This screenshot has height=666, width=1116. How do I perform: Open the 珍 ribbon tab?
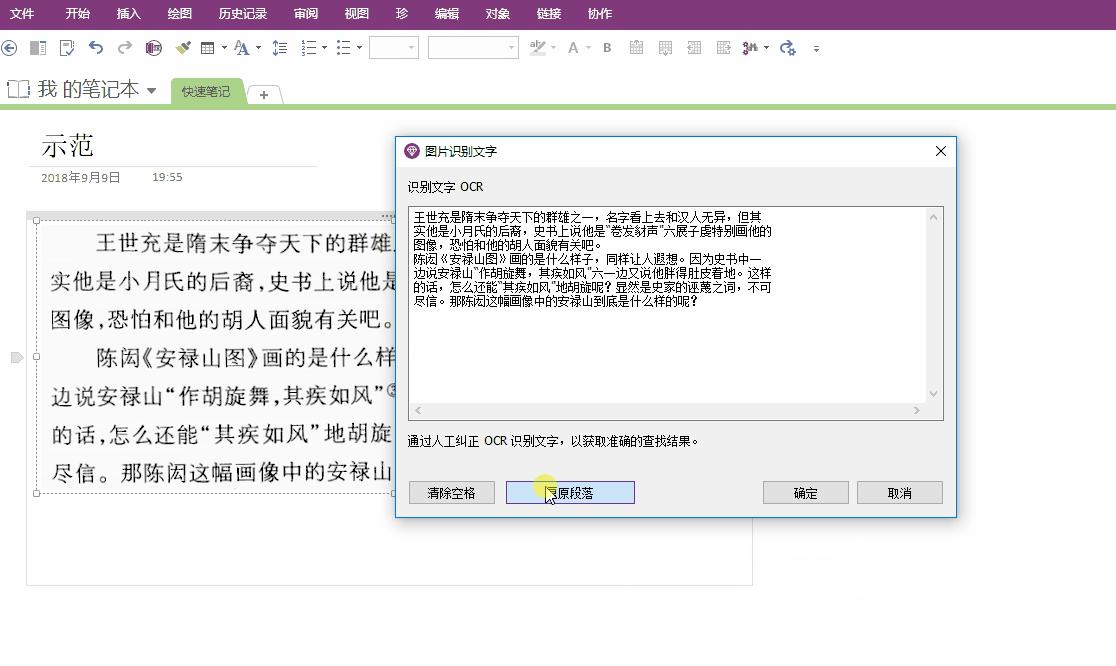(x=401, y=14)
